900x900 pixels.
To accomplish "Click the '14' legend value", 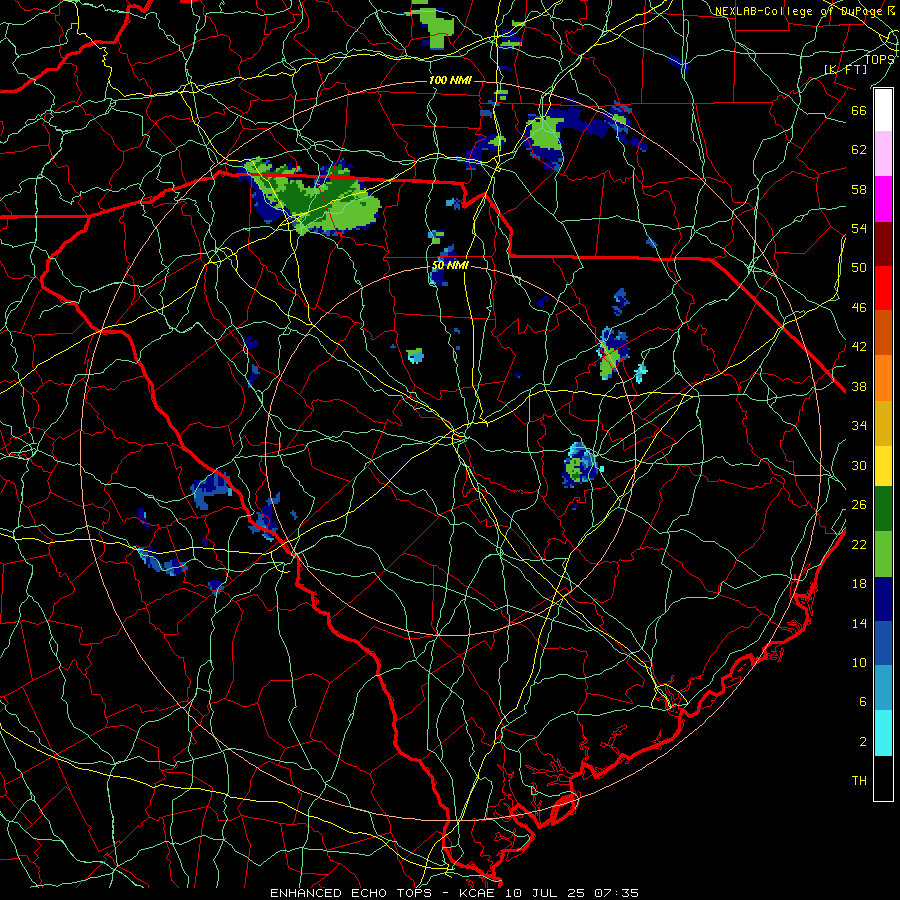I will 859,623.
